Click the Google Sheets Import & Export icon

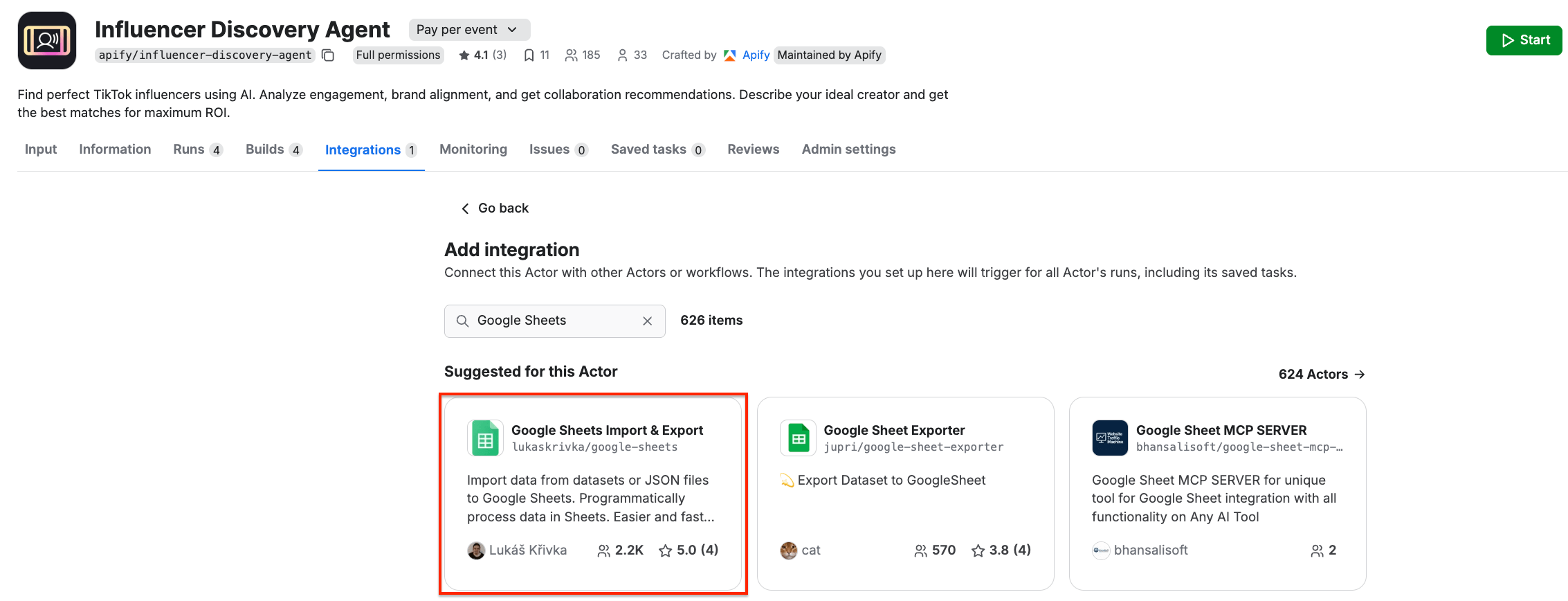click(x=485, y=438)
